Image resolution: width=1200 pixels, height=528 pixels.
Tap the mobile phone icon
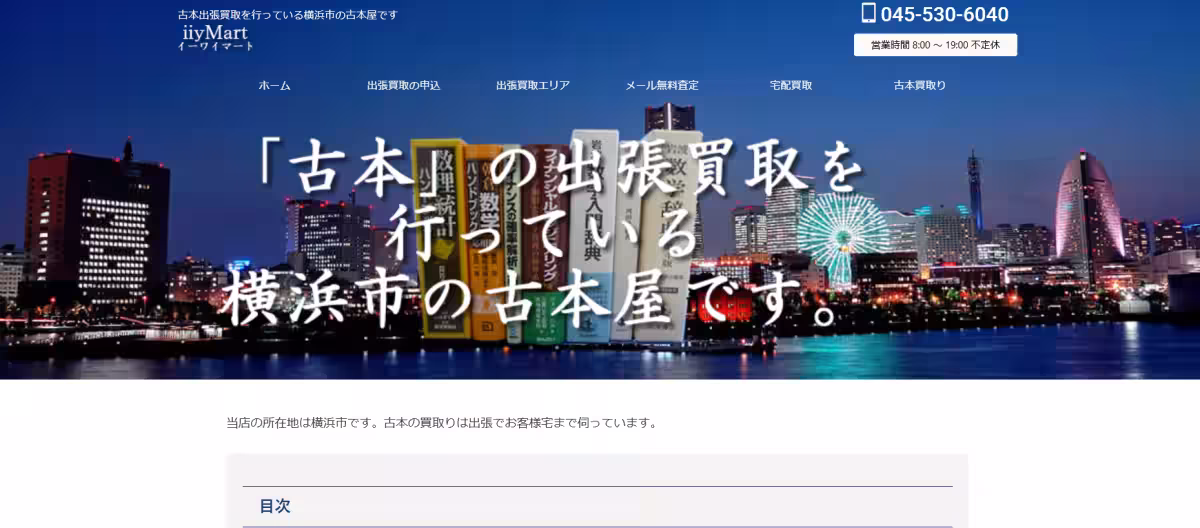click(868, 13)
